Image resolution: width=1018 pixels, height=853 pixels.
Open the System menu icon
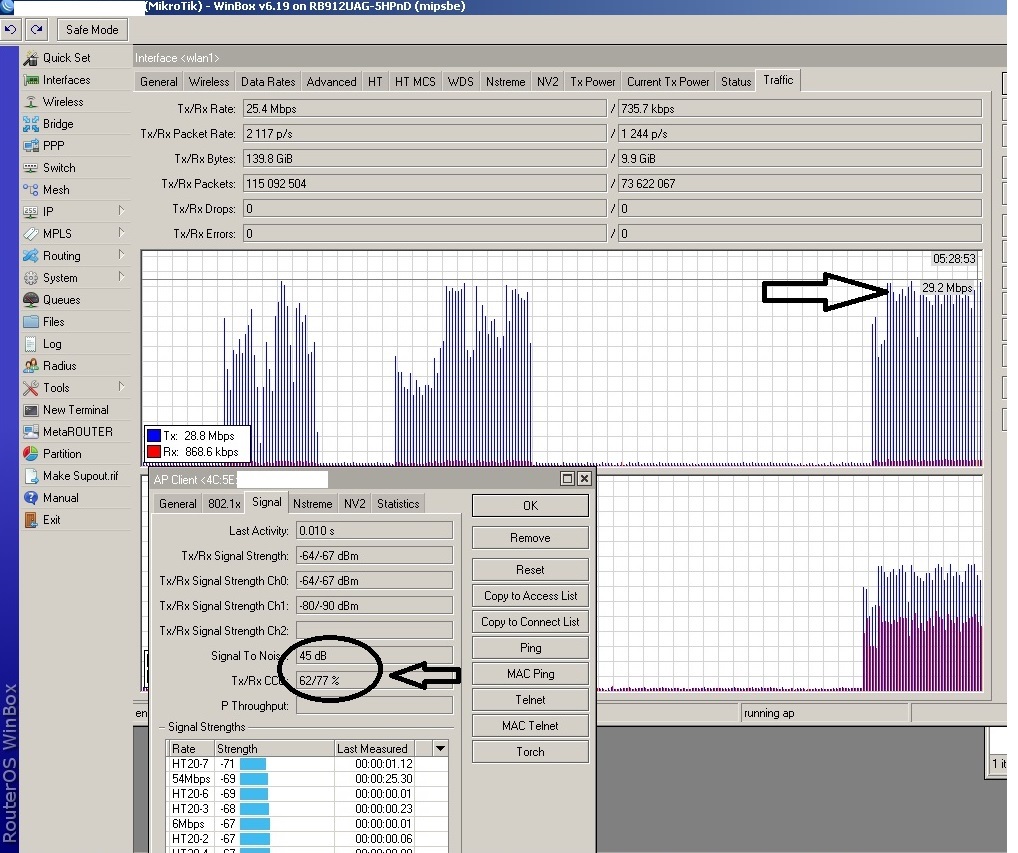(31, 278)
